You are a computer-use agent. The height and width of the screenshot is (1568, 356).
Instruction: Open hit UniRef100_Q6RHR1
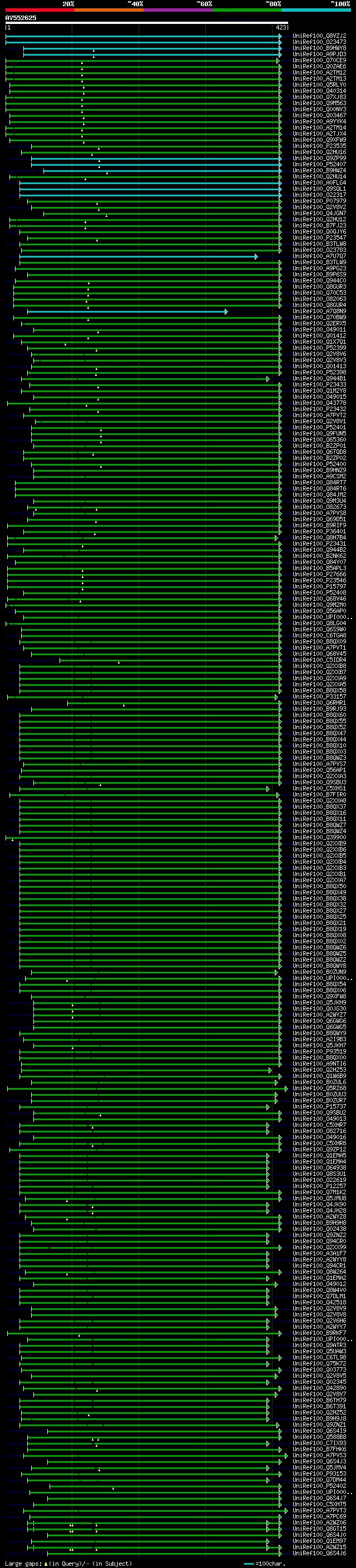(x=319, y=703)
